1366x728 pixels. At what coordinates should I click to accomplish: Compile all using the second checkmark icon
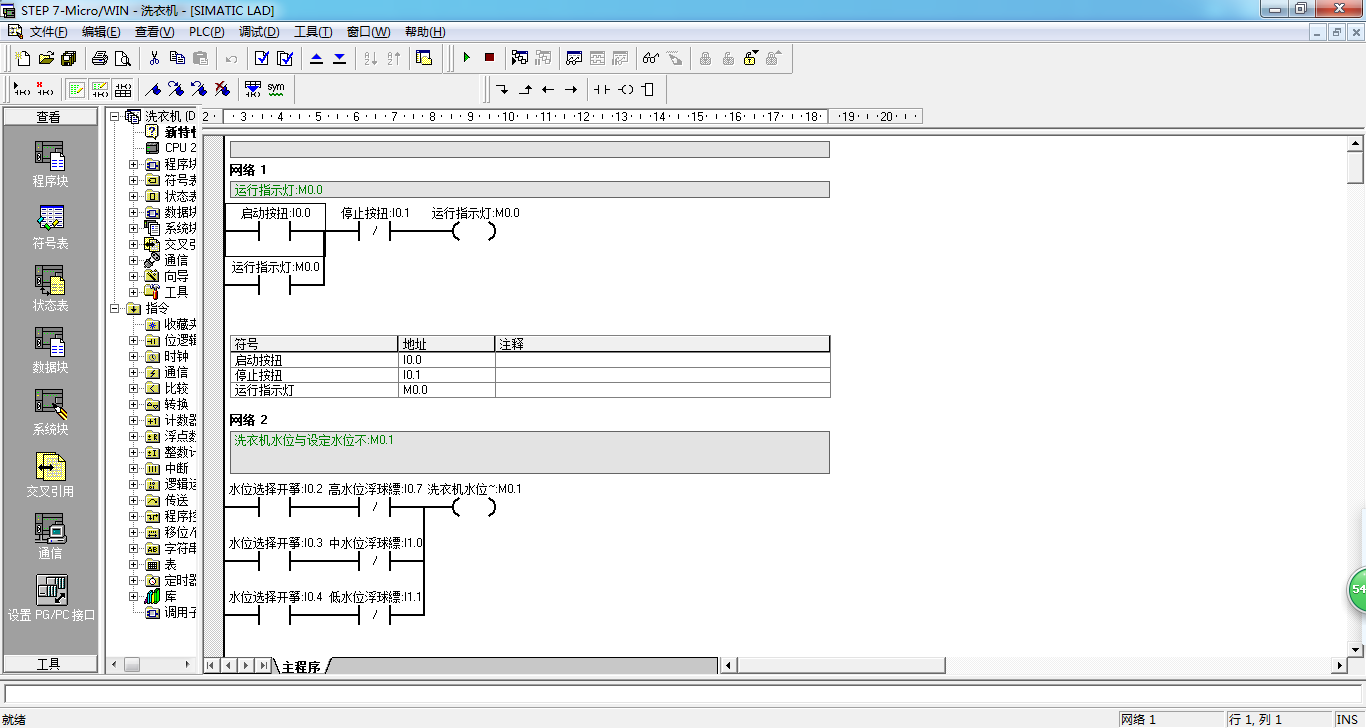285,58
